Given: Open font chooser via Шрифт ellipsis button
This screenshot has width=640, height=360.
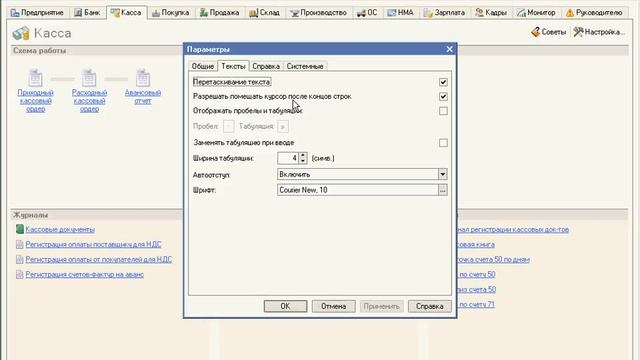Looking at the screenshot, I should pyautogui.click(x=443, y=190).
